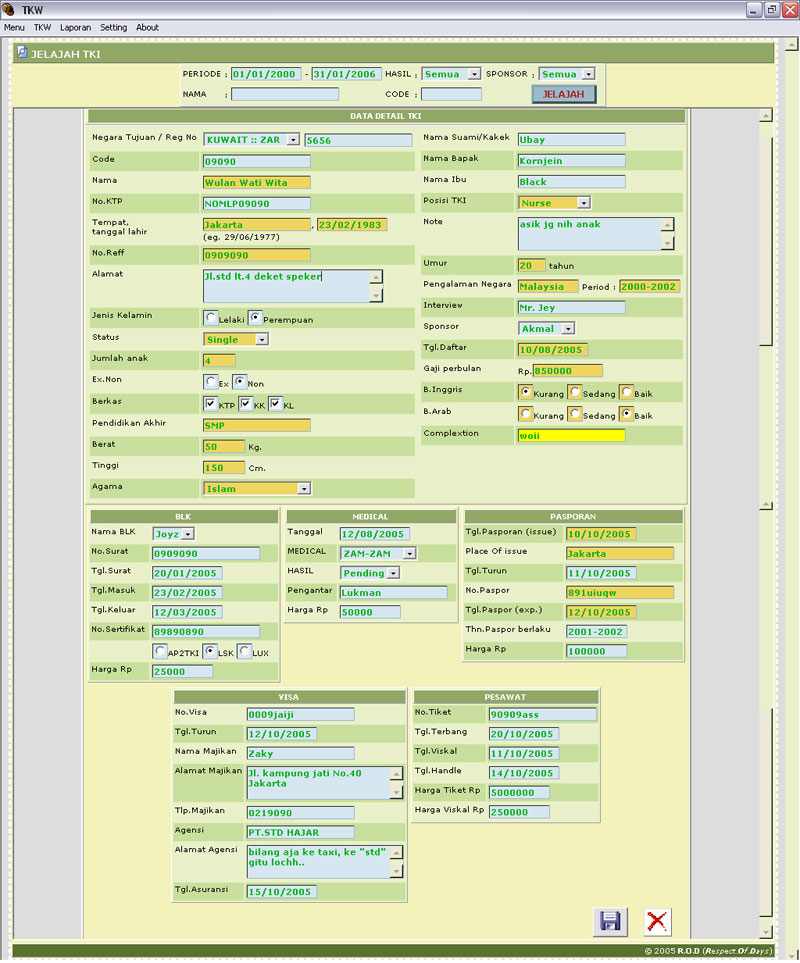The width and height of the screenshot is (800, 963).
Task: Select Sedang for B.Inggris
Action: (575, 393)
